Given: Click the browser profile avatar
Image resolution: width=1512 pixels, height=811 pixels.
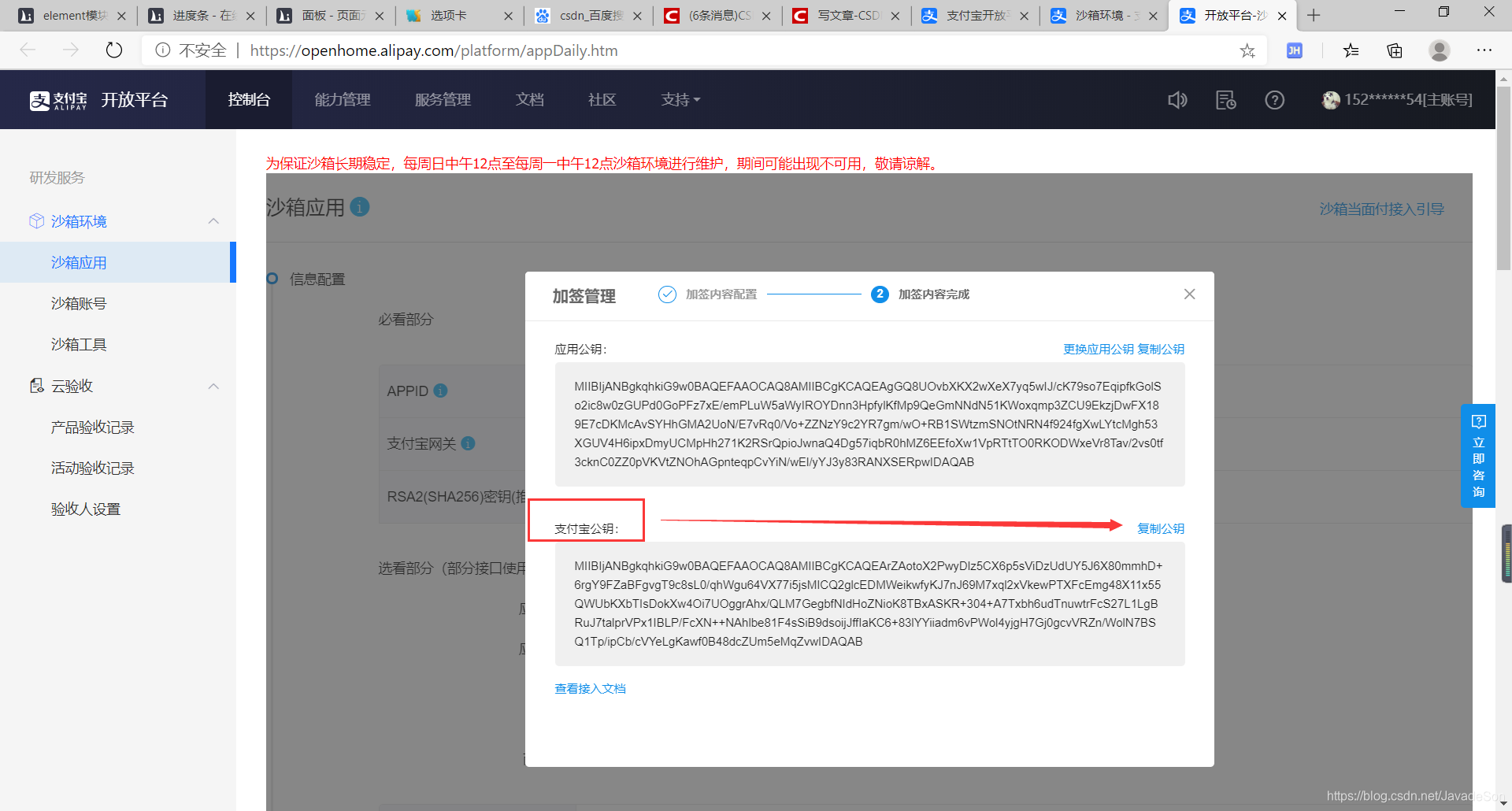Looking at the screenshot, I should (1440, 50).
